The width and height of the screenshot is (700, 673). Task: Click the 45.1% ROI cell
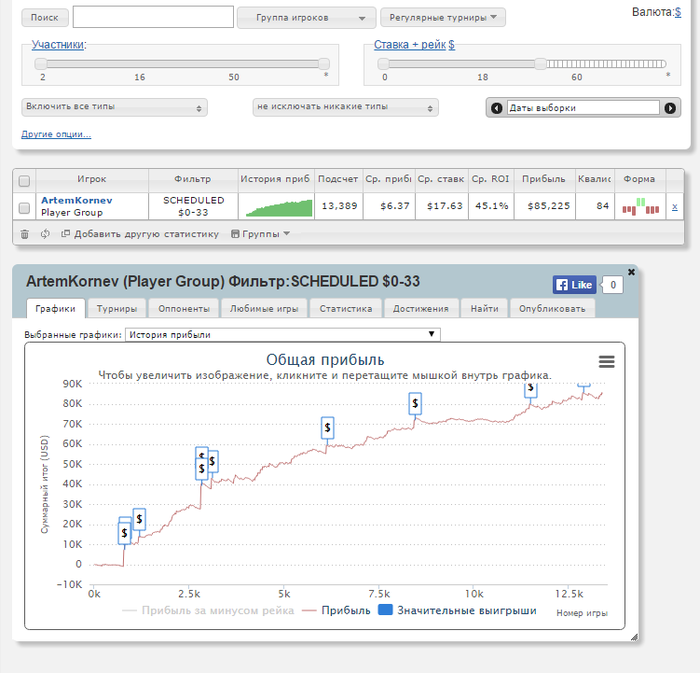coord(492,206)
